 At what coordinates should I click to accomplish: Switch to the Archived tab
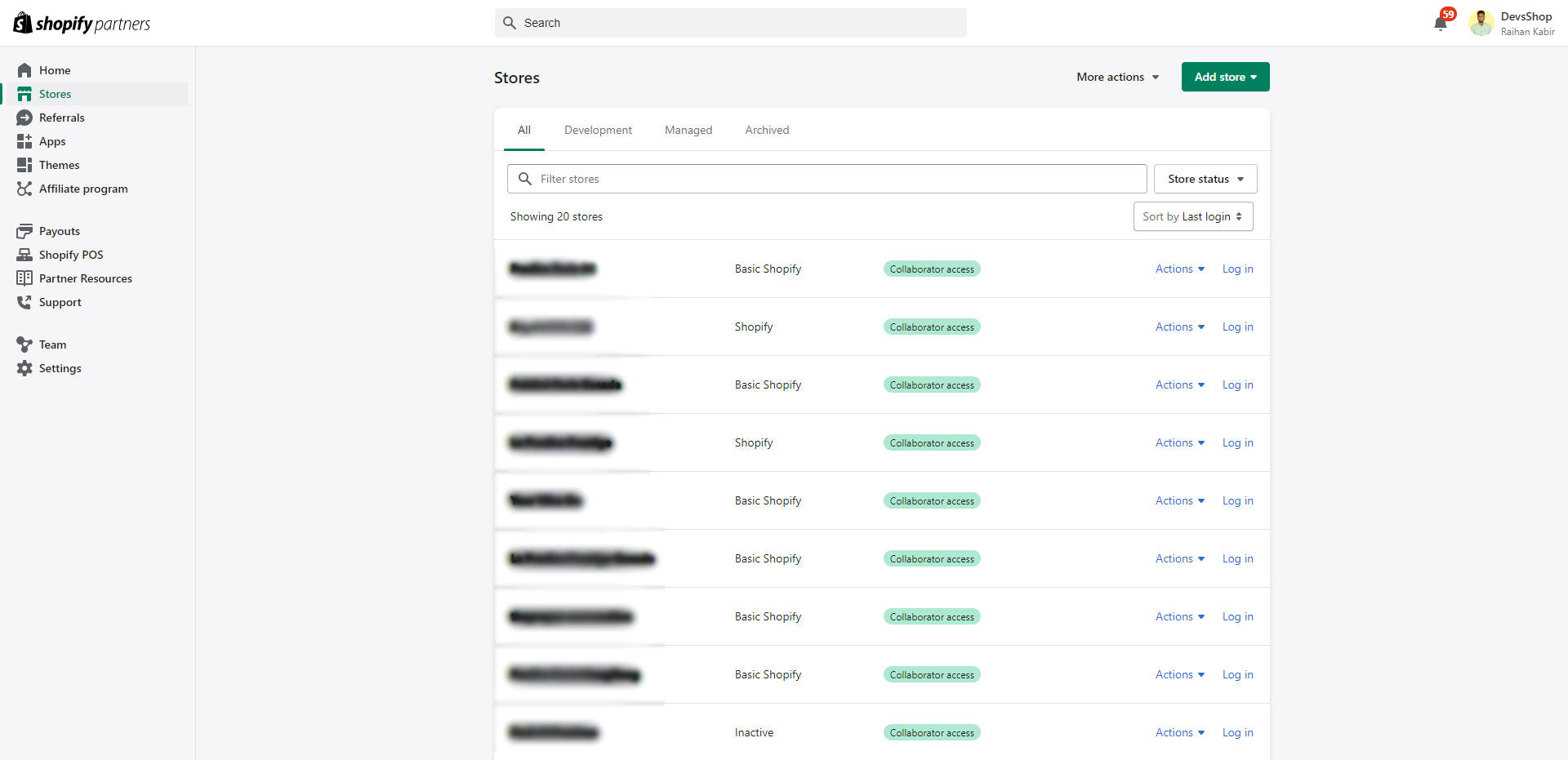(x=767, y=130)
